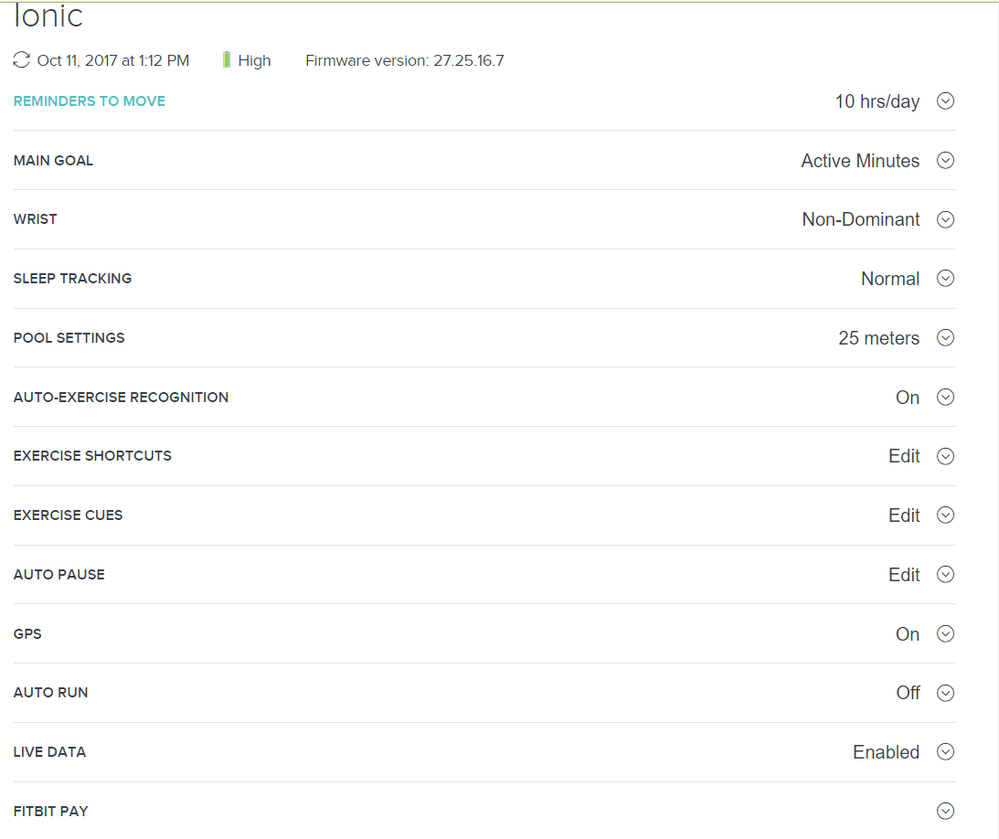Viewport: 999px width, 839px height.
Task: Expand the Live Data chevron
Action: [x=945, y=752]
